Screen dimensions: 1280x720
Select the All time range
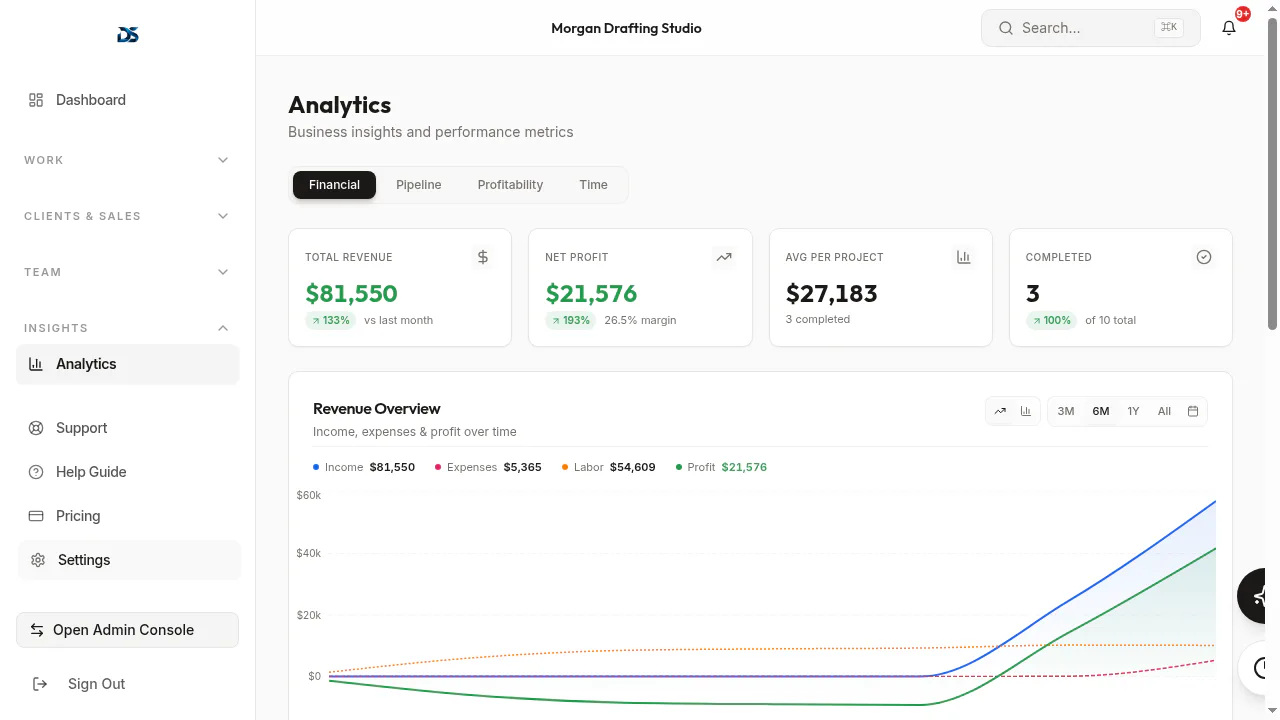(x=1164, y=411)
